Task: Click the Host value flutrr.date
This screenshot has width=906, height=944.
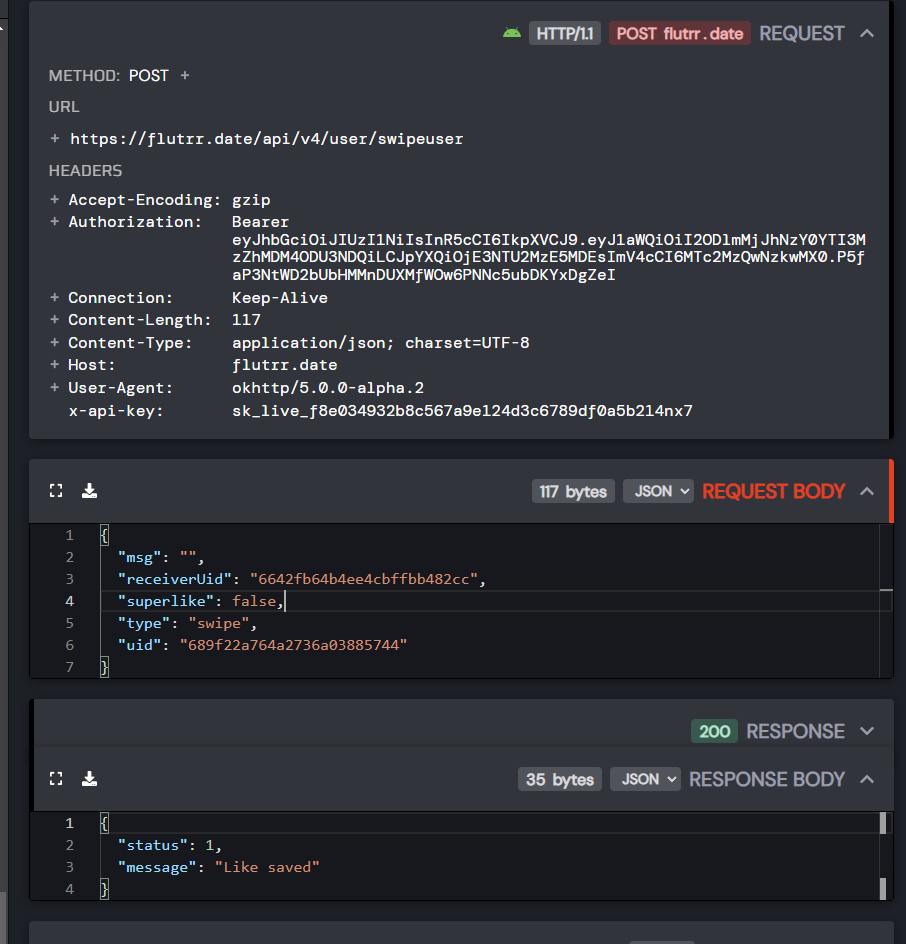Action: (x=285, y=365)
